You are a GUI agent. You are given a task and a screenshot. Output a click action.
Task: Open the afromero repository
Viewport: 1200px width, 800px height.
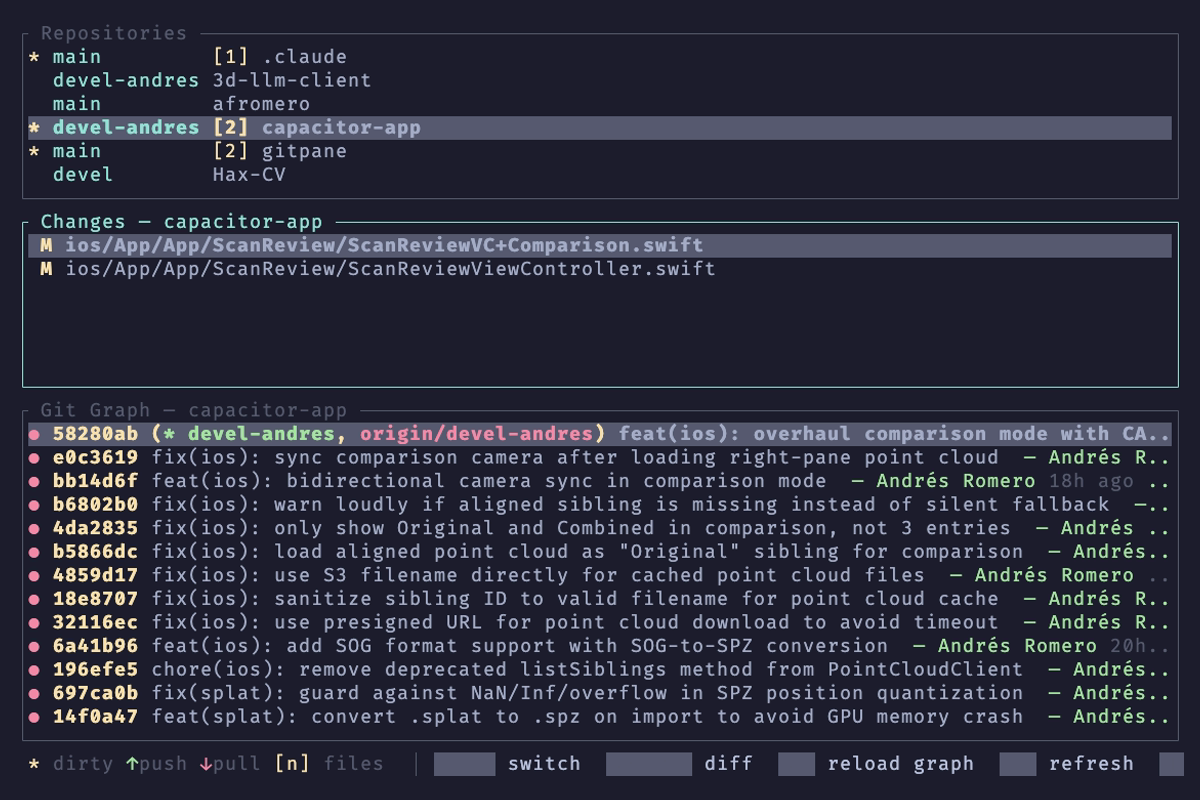pyautogui.click(x=260, y=104)
